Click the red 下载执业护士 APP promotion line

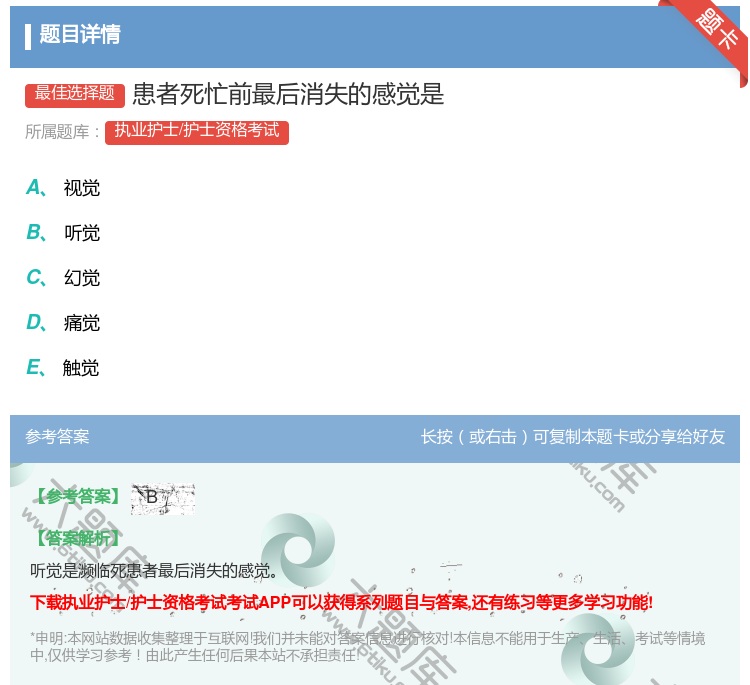(x=341, y=602)
